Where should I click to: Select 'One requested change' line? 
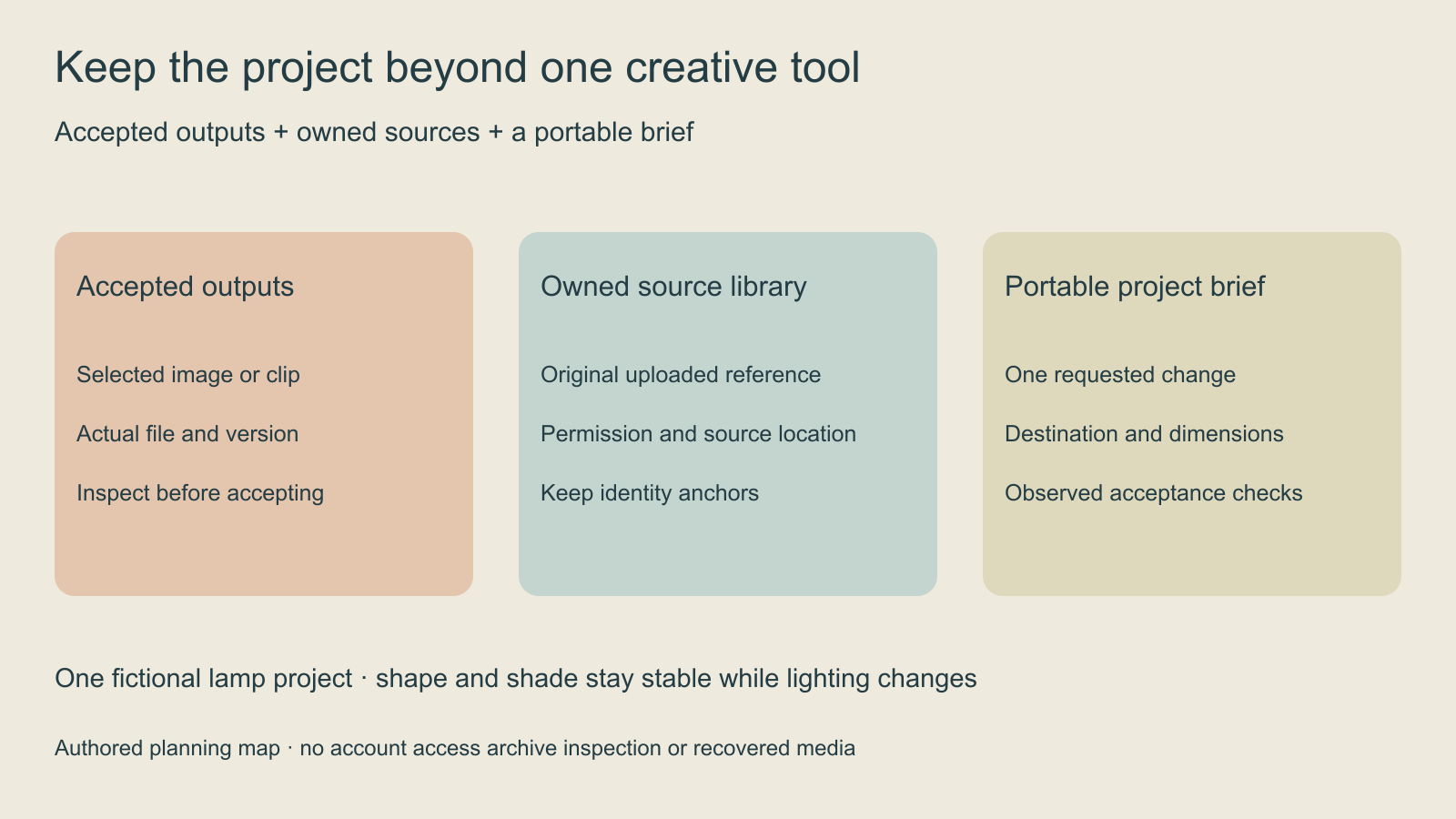1120,375
